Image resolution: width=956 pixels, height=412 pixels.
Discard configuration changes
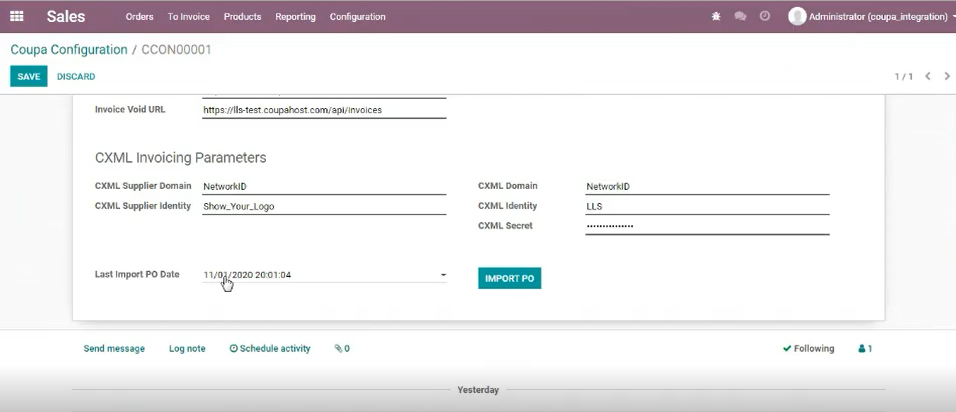point(76,76)
